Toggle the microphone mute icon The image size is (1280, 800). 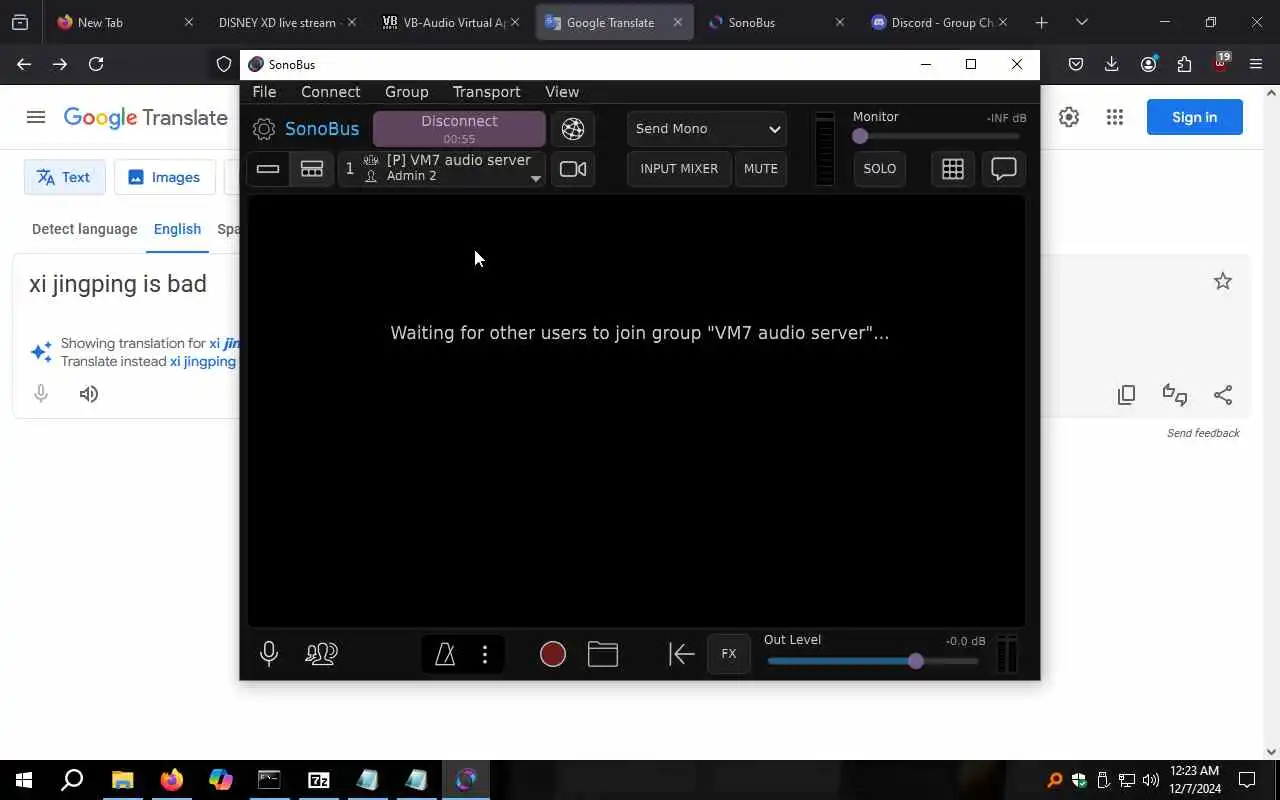pos(268,654)
